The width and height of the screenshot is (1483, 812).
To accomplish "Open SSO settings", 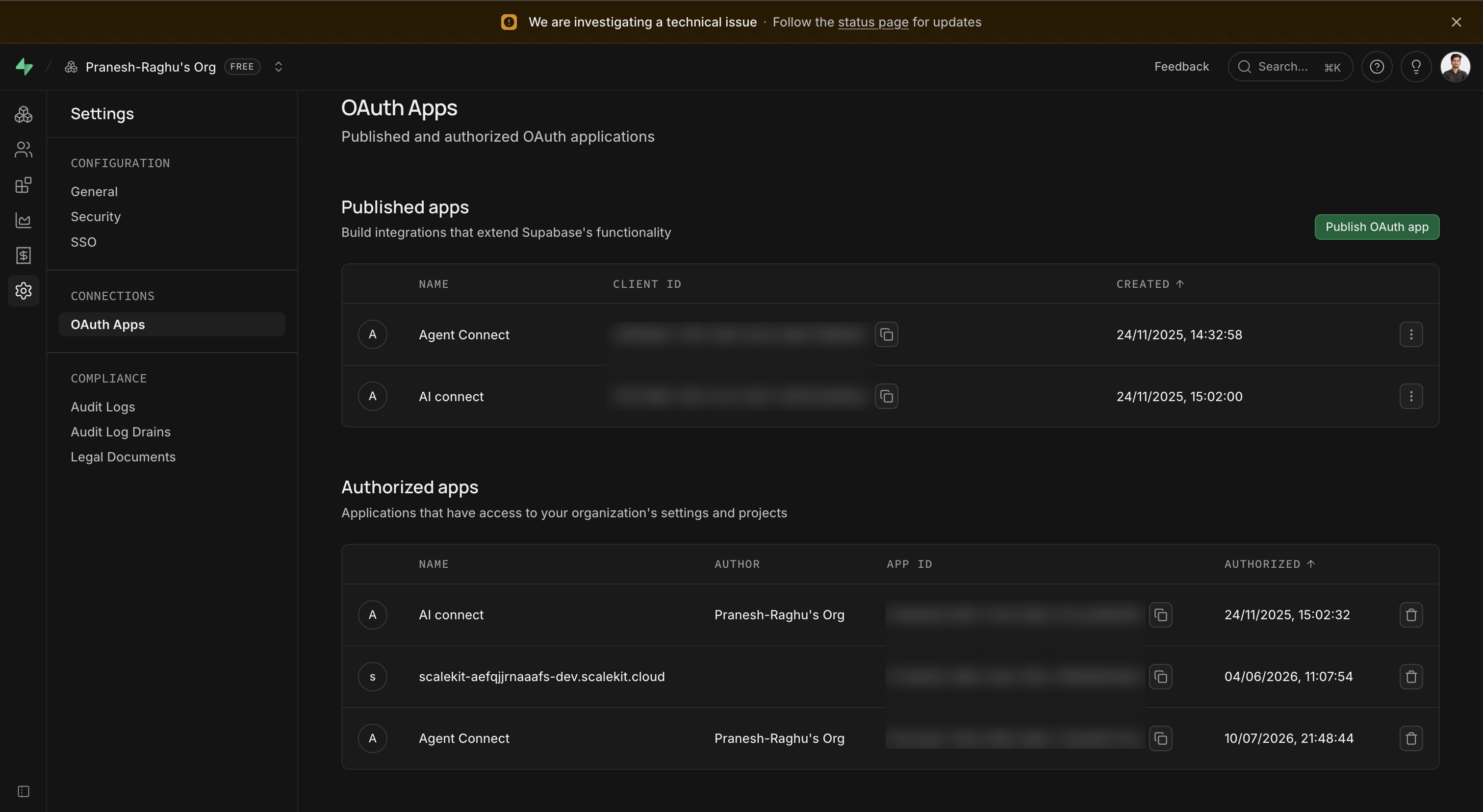I will pos(83,242).
